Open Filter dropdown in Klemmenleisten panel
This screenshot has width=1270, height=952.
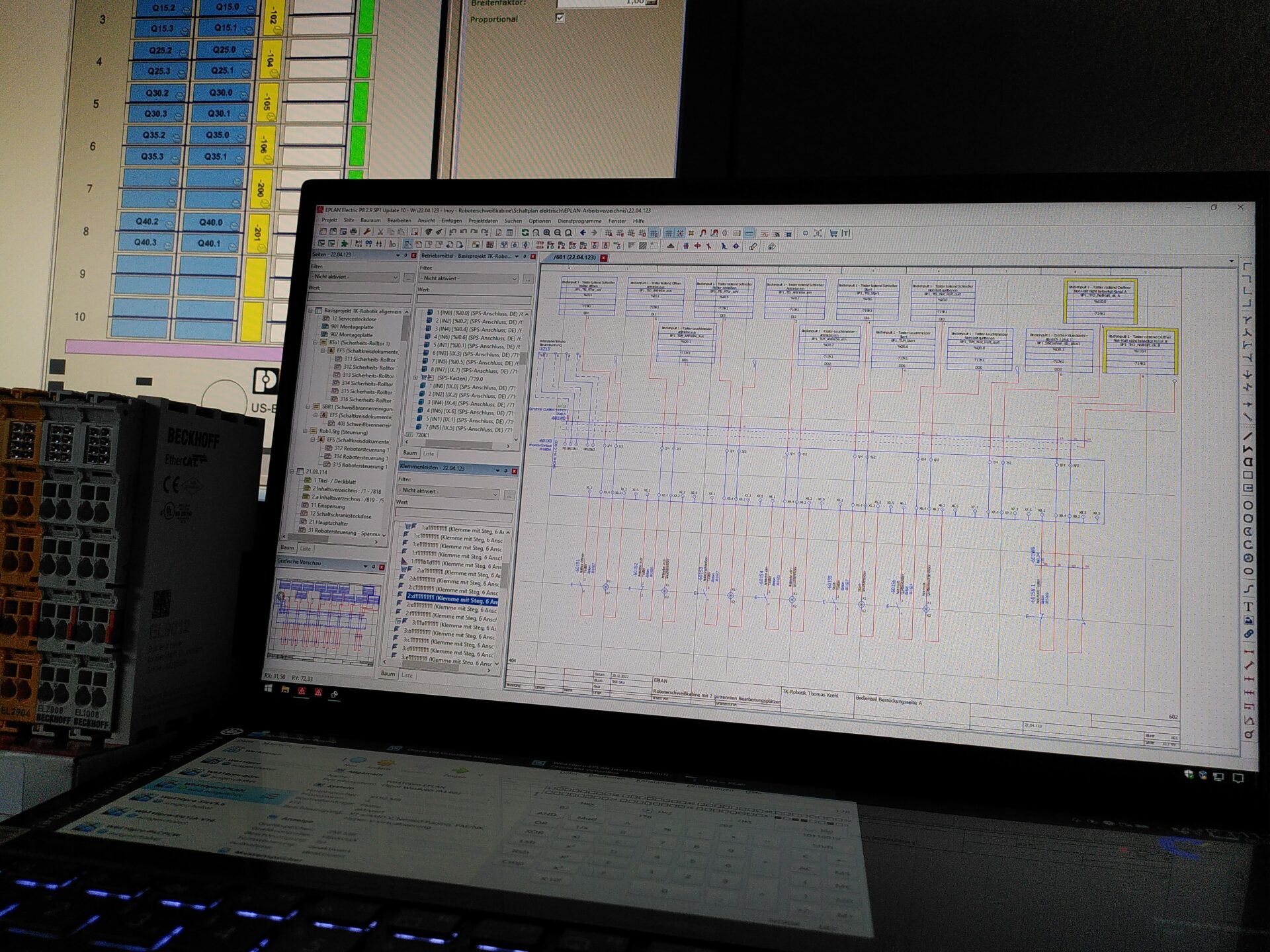click(x=448, y=491)
